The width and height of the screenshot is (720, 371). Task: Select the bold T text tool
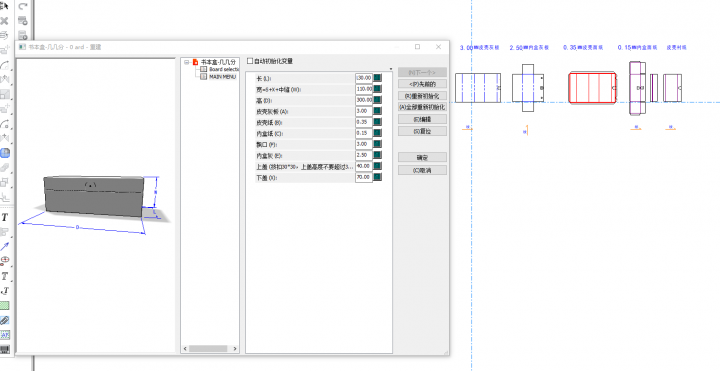pyautogui.click(x=5, y=217)
